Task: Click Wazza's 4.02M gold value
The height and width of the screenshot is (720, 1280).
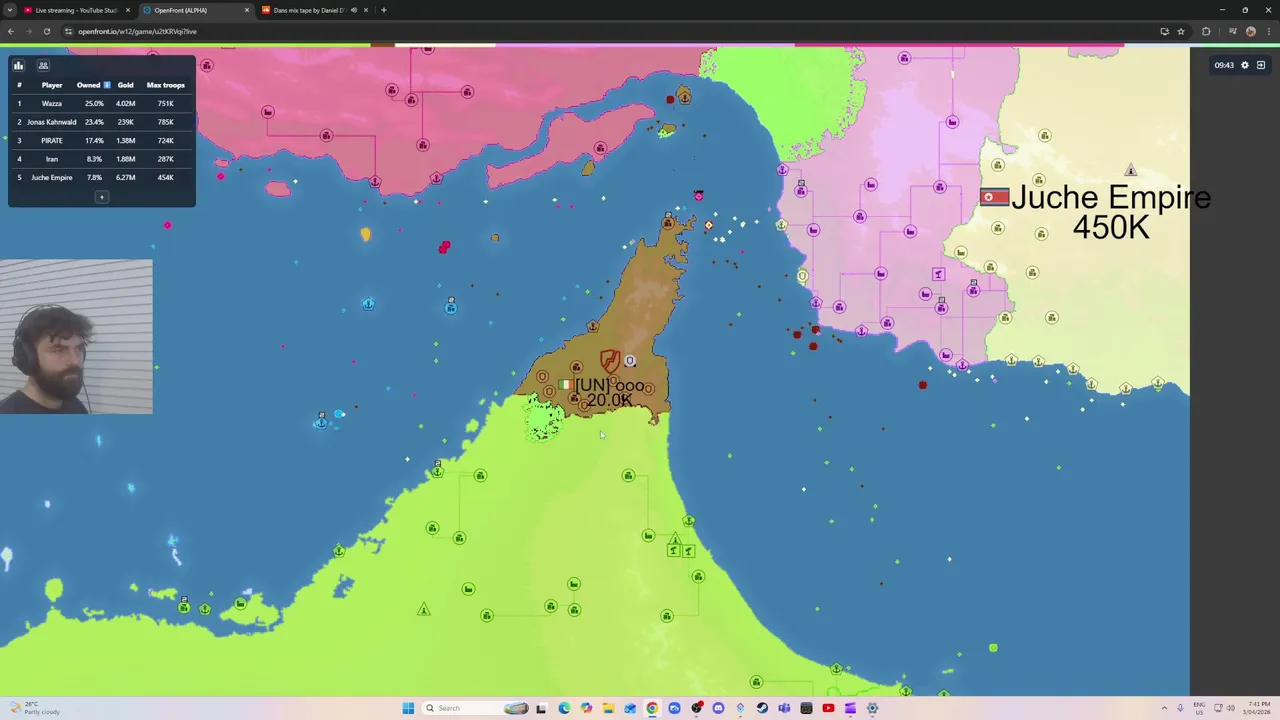Action: click(x=125, y=104)
